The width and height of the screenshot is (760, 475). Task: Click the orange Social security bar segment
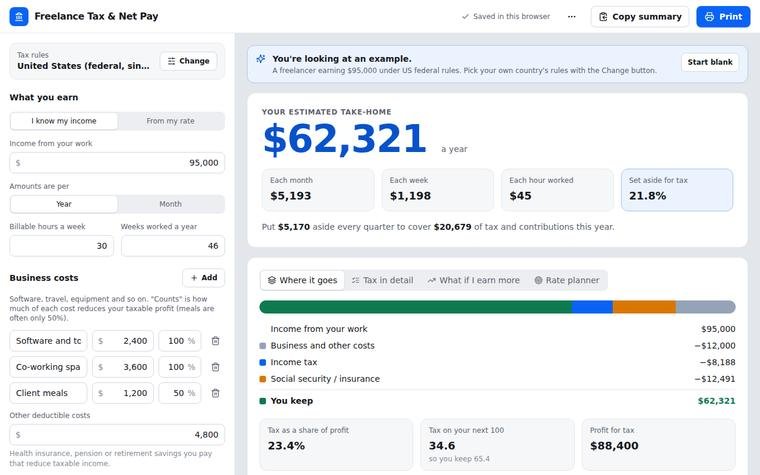(645, 307)
